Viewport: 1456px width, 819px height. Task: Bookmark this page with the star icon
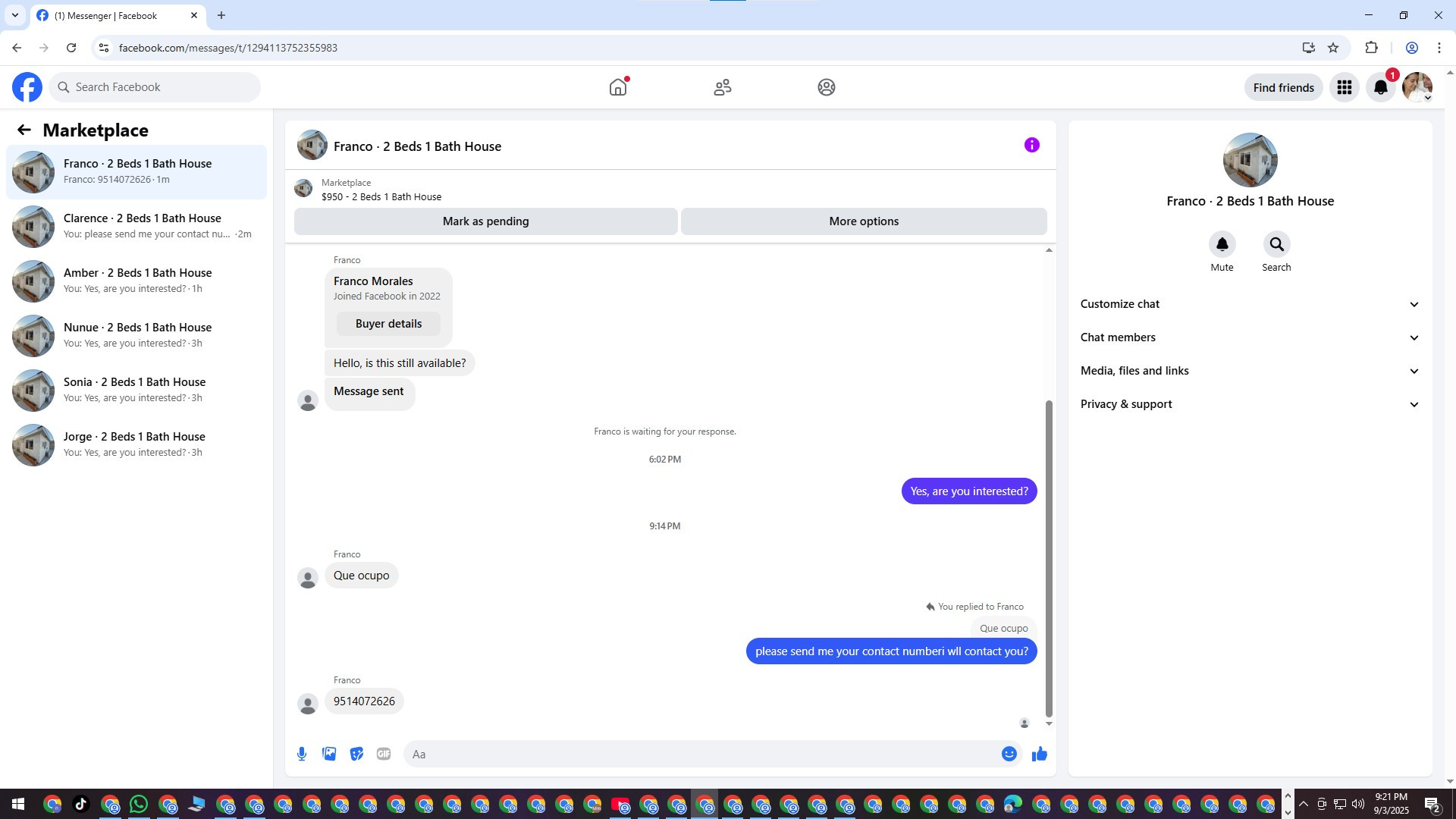(x=1333, y=48)
